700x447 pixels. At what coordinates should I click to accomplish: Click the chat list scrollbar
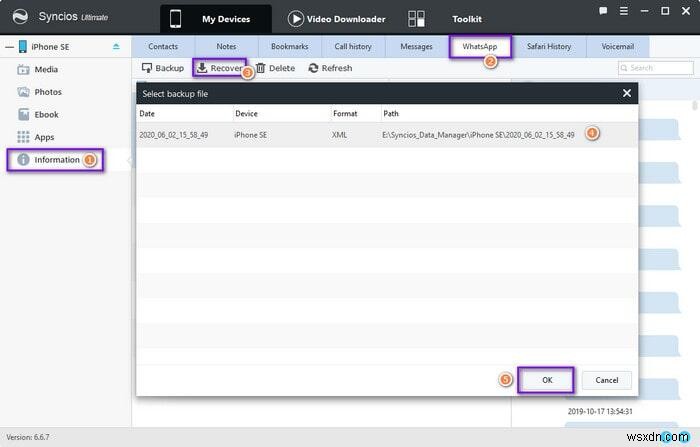[695, 106]
